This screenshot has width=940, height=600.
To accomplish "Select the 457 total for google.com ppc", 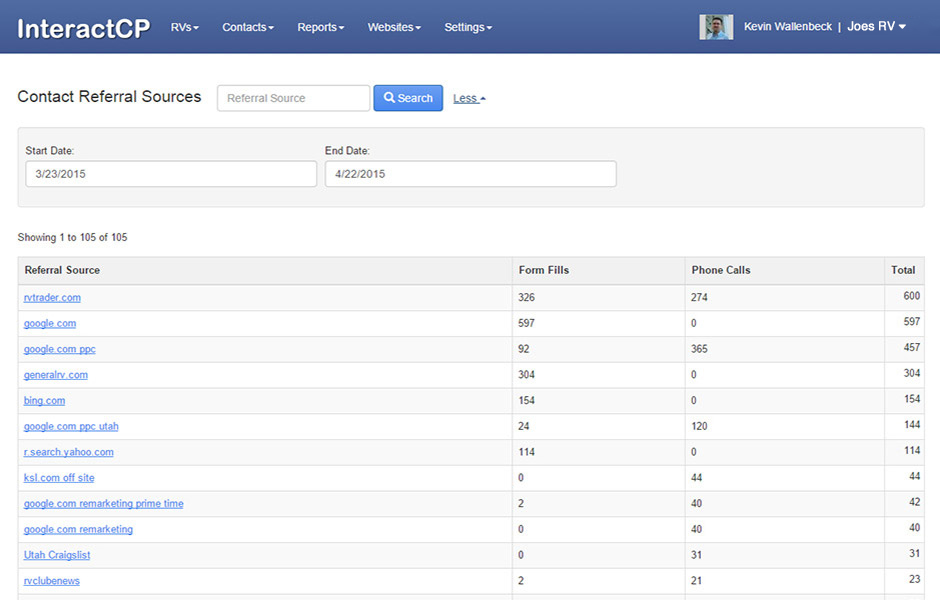I will click(904, 348).
